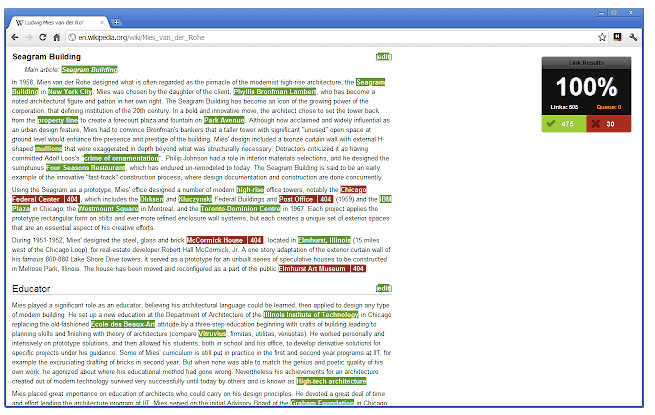Viewport: 655px width, 415px height.
Task: Follow the Toronto-Dominion Centre link
Action: point(241,209)
